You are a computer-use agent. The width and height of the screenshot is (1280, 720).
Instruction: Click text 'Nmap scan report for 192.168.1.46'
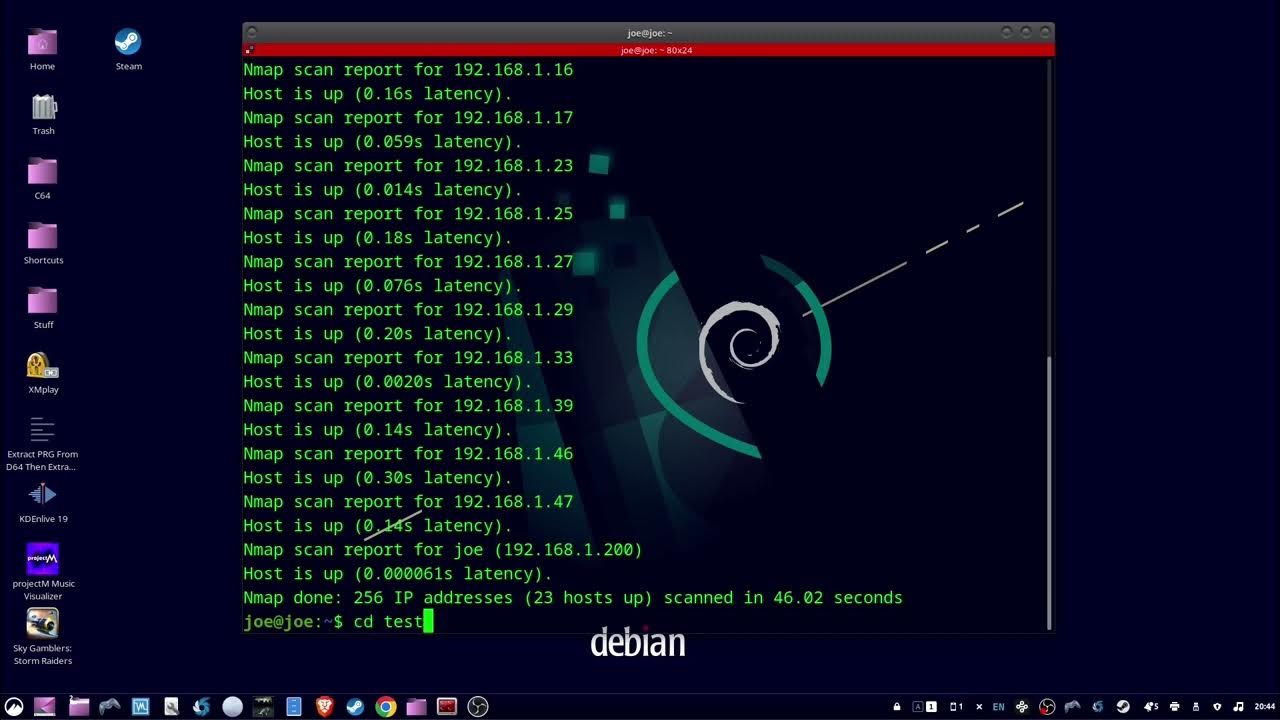[x=408, y=454]
